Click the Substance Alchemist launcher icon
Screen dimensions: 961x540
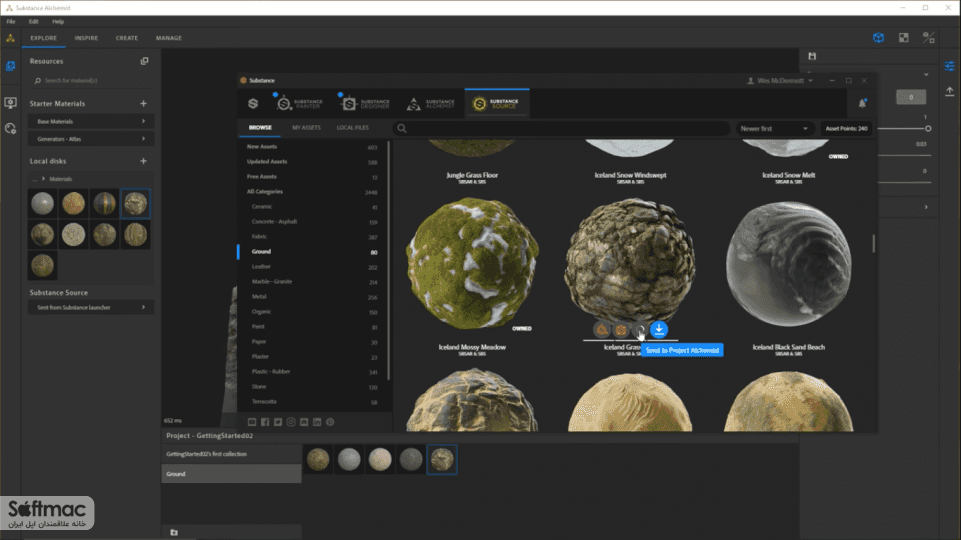click(x=431, y=104)
